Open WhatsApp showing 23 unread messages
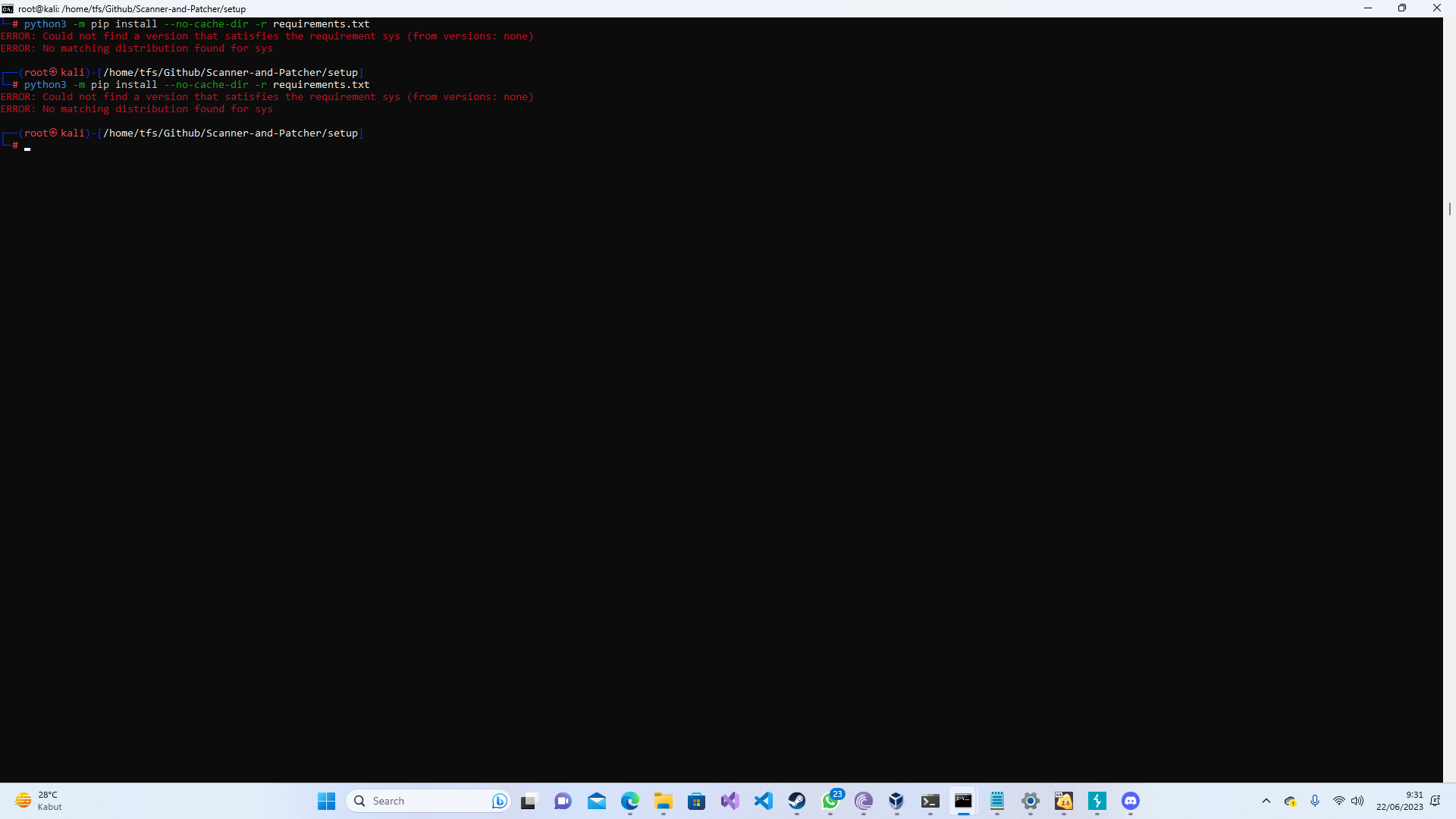1456x819 pixels. tap(830, 802)
